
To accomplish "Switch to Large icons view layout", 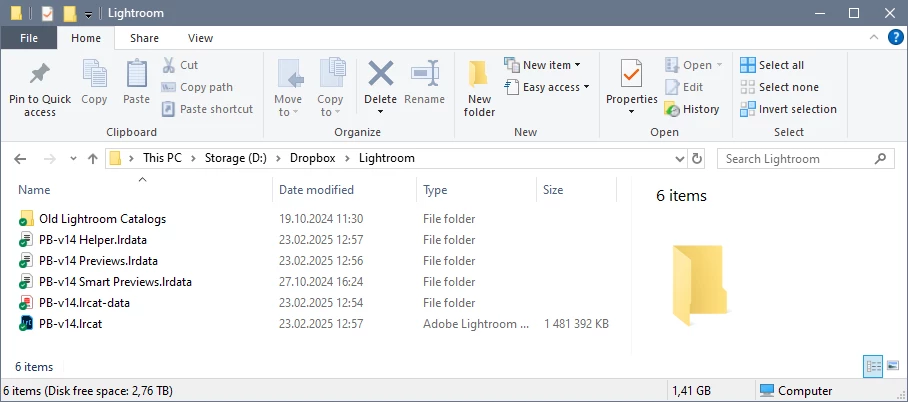I will (893, 366).
